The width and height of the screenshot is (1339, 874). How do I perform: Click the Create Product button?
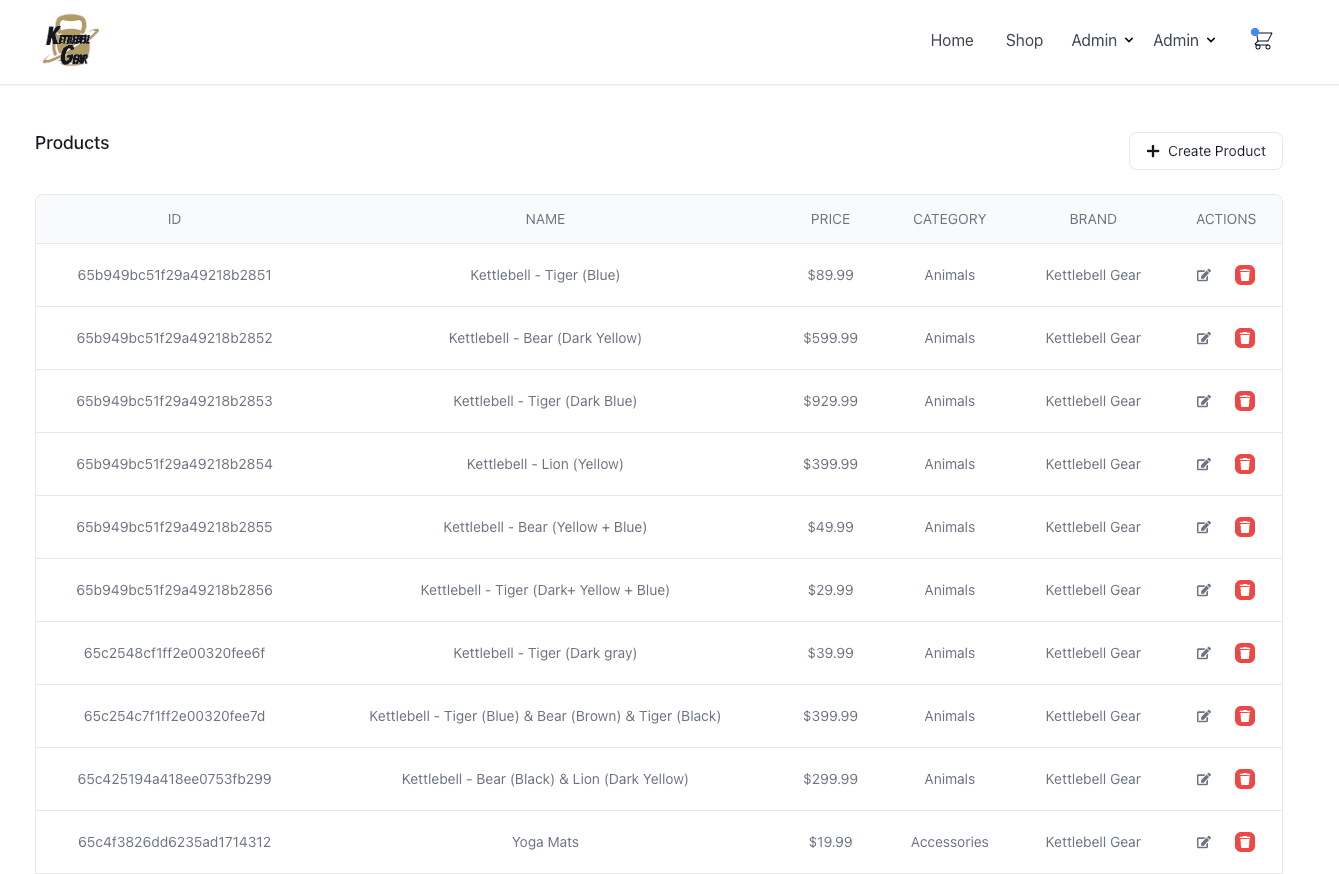click(1205, 150)
